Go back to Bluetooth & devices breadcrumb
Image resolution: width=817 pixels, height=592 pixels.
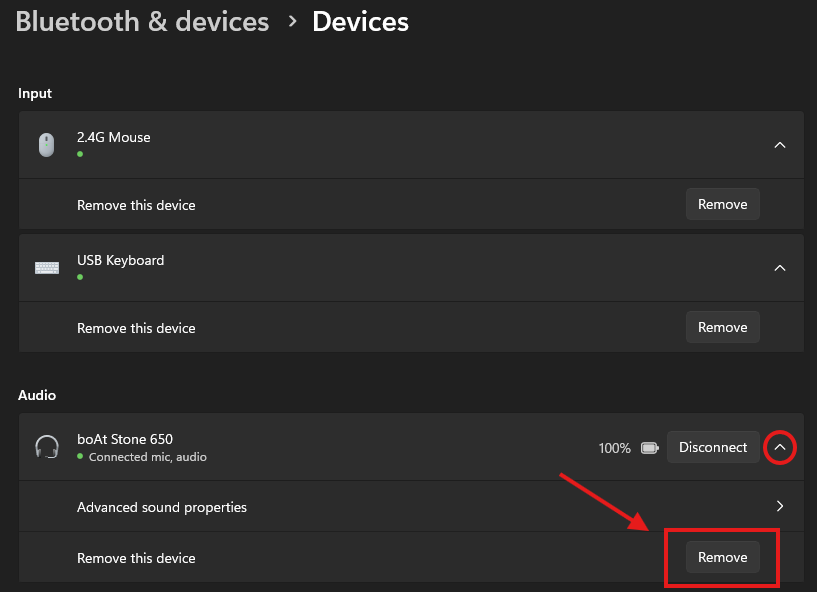(x=142, y=21)
